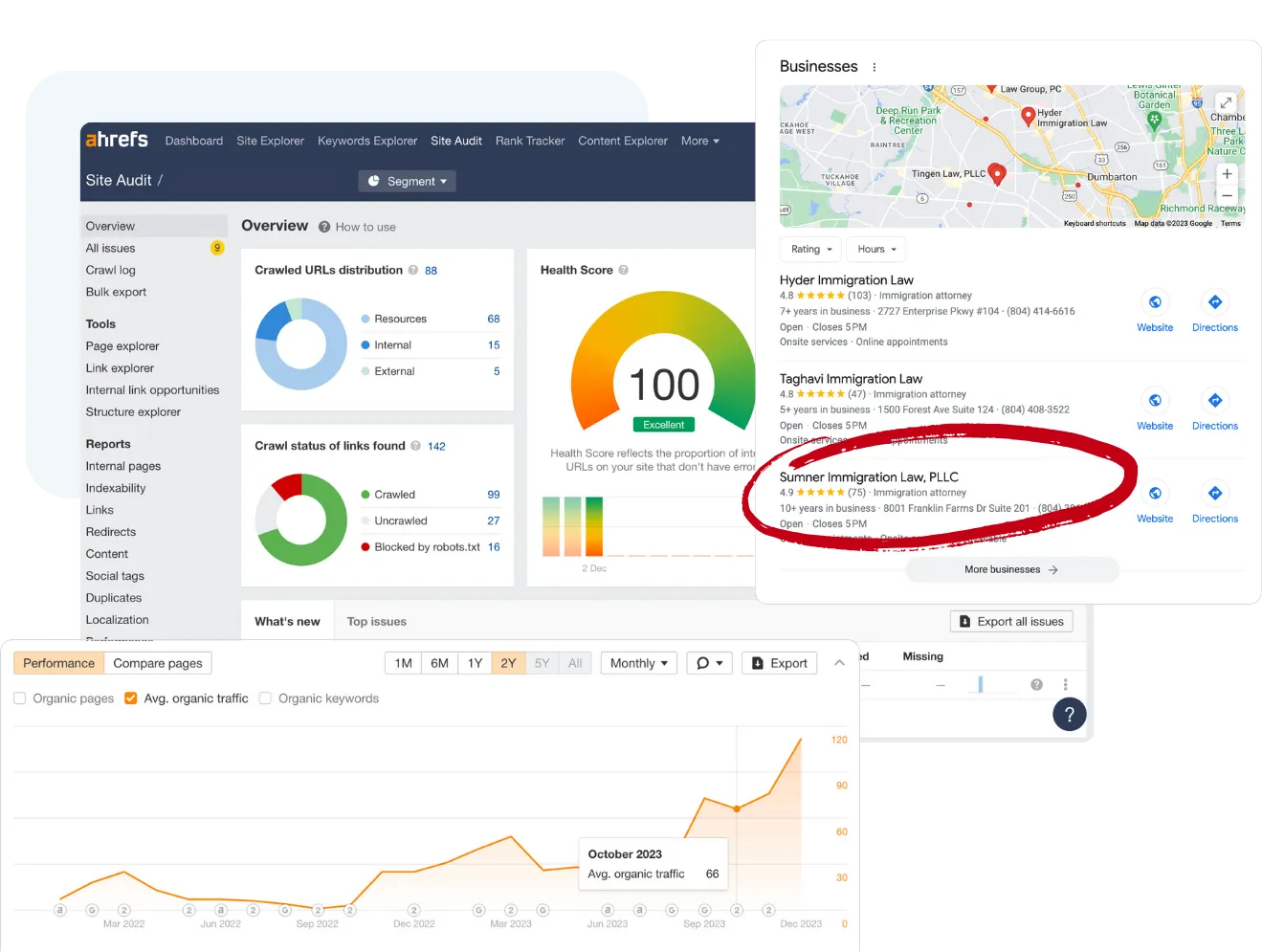Image resolution: width=1262 pixels, height=952 pixels.
Task: Switch to the Compare pages tab
Action: 158,663
